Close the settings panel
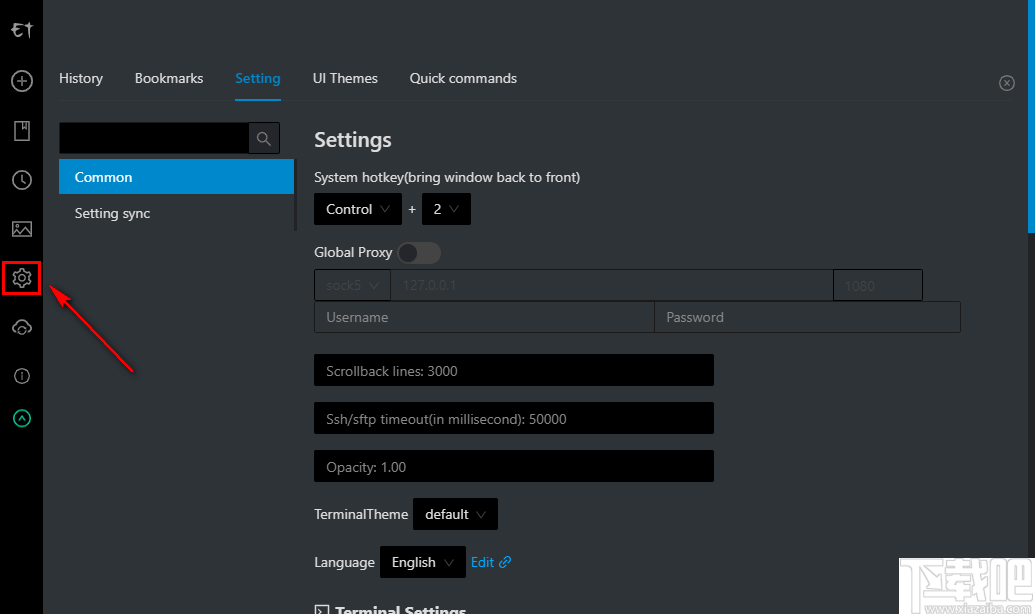 (x=1007, y=83)
